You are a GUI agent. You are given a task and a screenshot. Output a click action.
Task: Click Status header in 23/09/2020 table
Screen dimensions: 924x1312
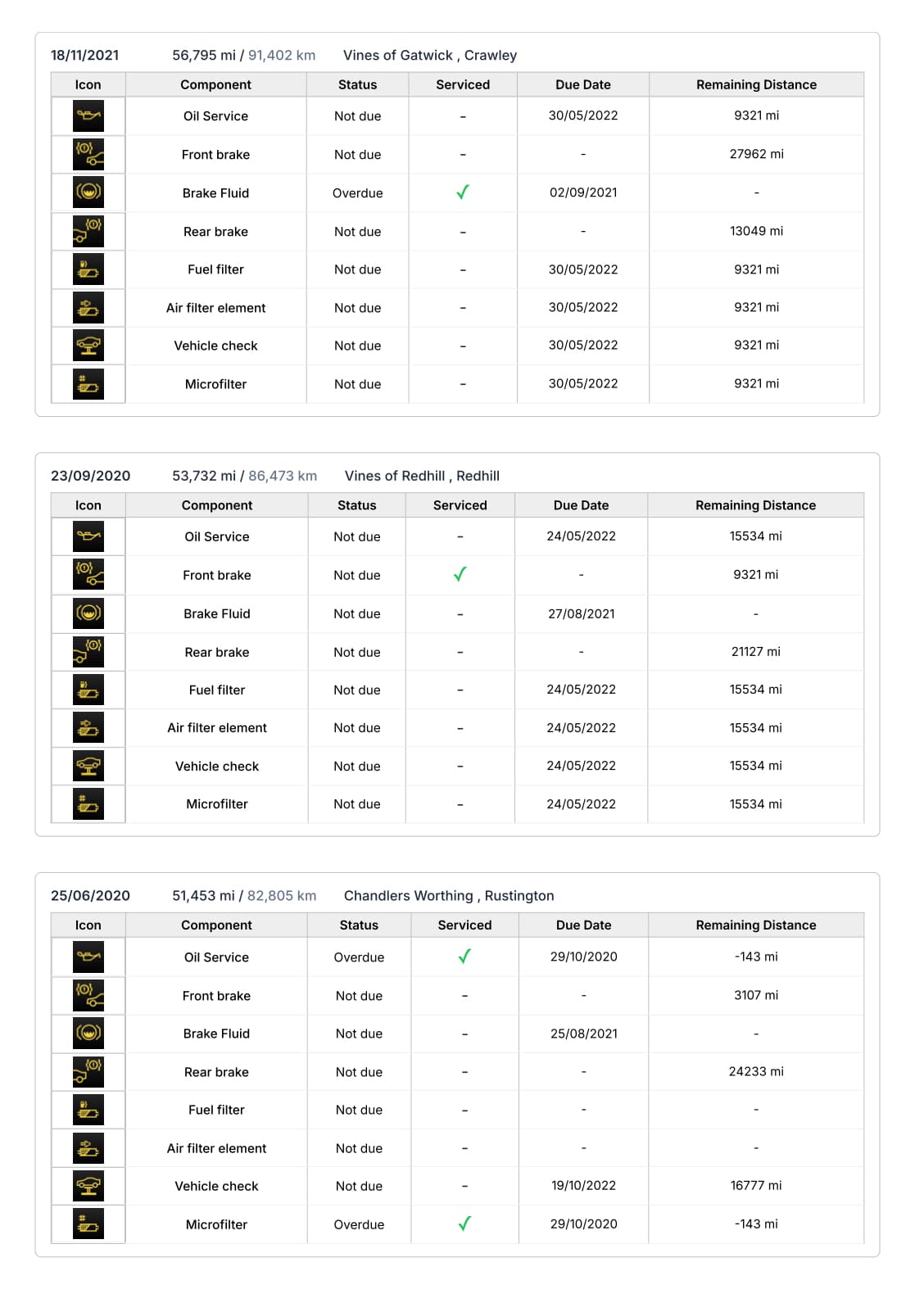pyautogui.click(x=357, y=505)
